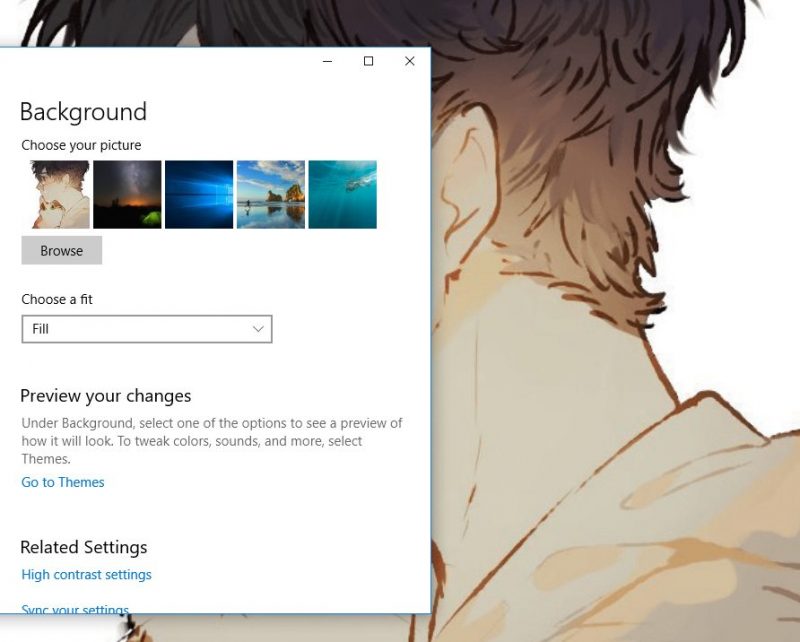Screen dimensions: 800x642
Task: Select the beach rock formation picture
Action: (x=271, y=194)
